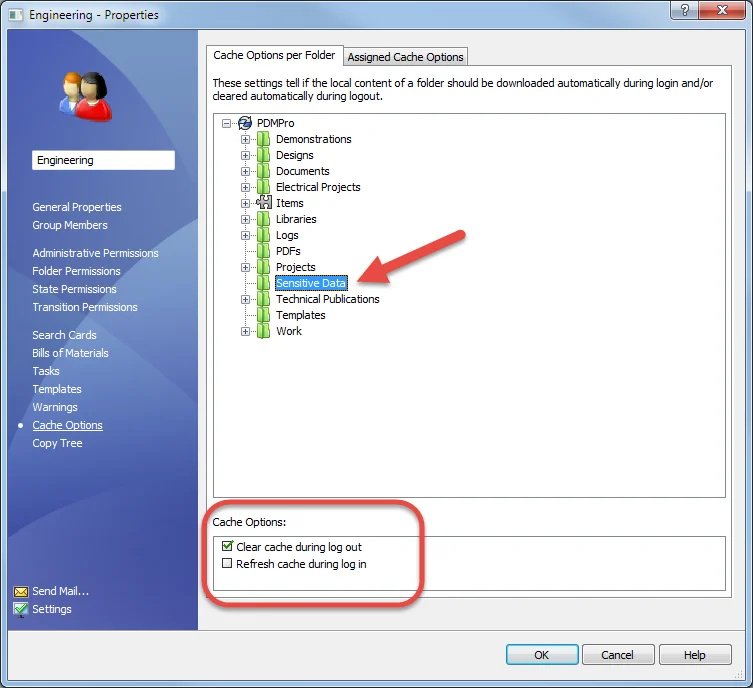The height and width of the screenshot is (688, 753).
Task: Open Tasks page in sidebar
Action: (x=46, y=371)
